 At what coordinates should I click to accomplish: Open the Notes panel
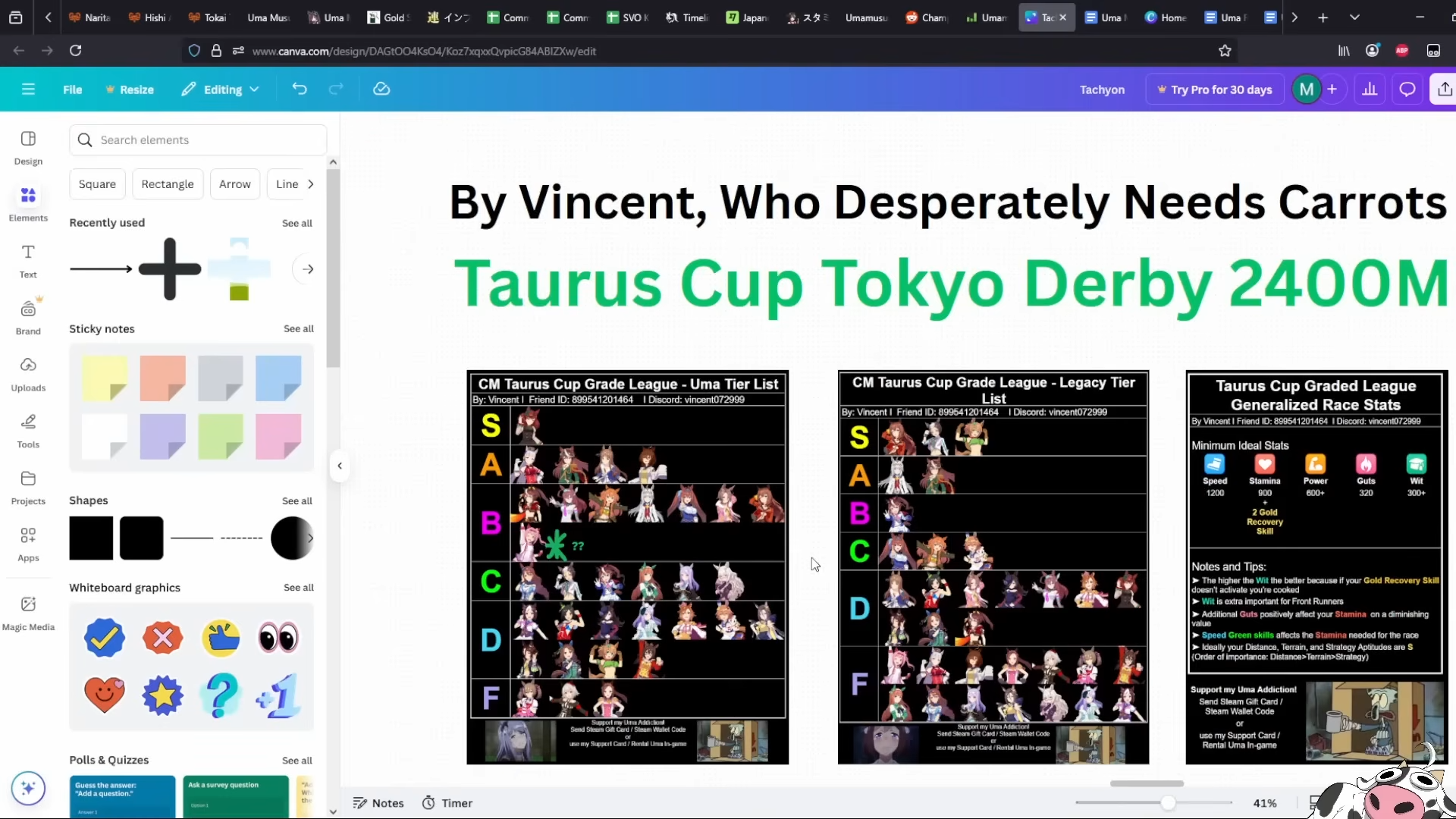tap(378, 803)
